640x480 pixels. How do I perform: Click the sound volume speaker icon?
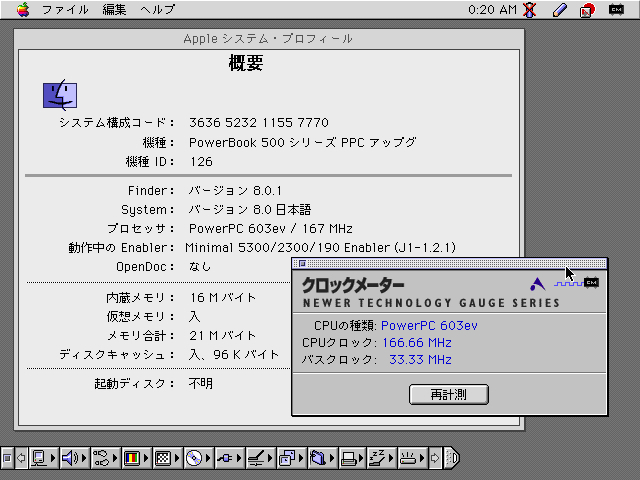click(70, 458)
